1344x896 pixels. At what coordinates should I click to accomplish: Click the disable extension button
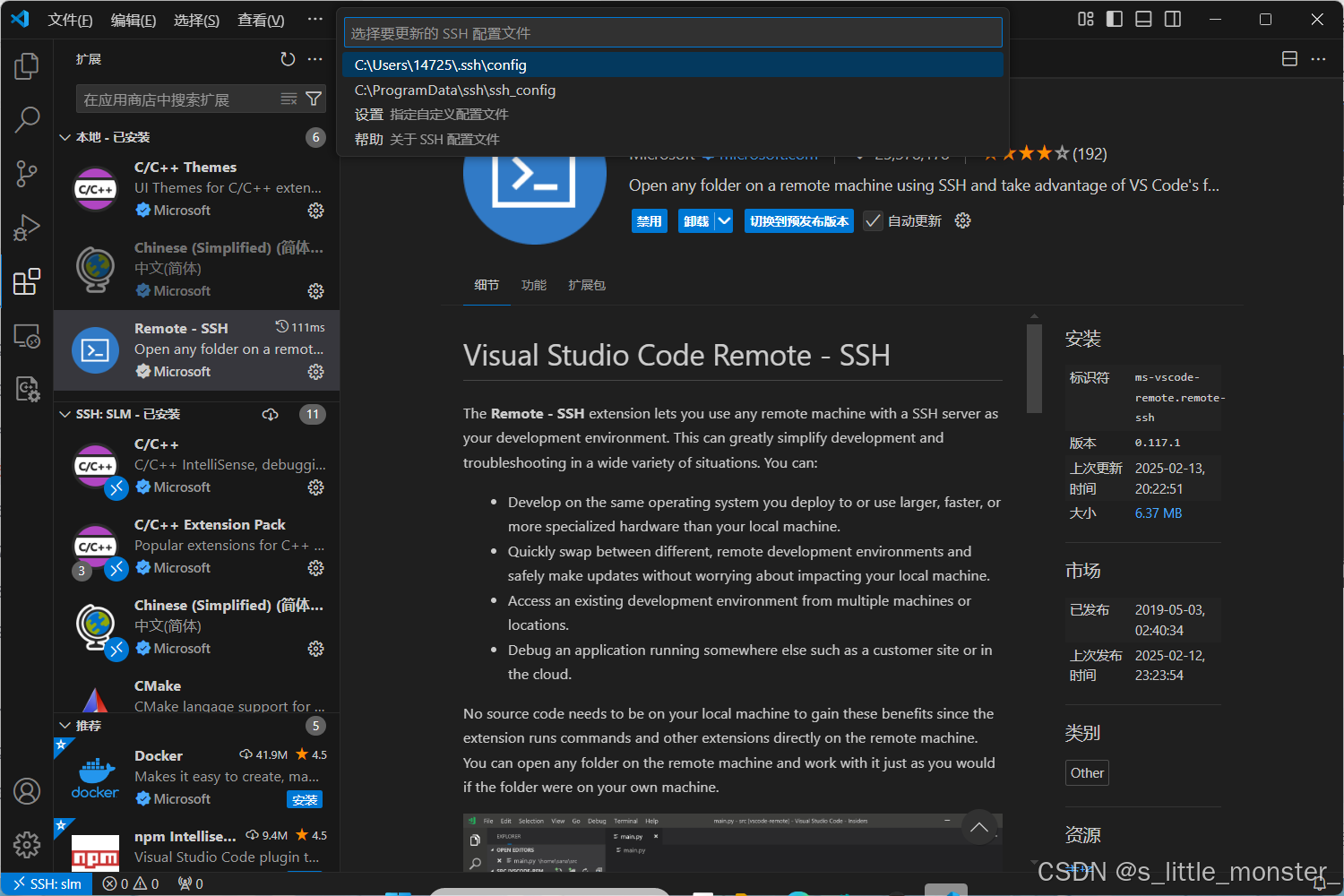point(650,221)
